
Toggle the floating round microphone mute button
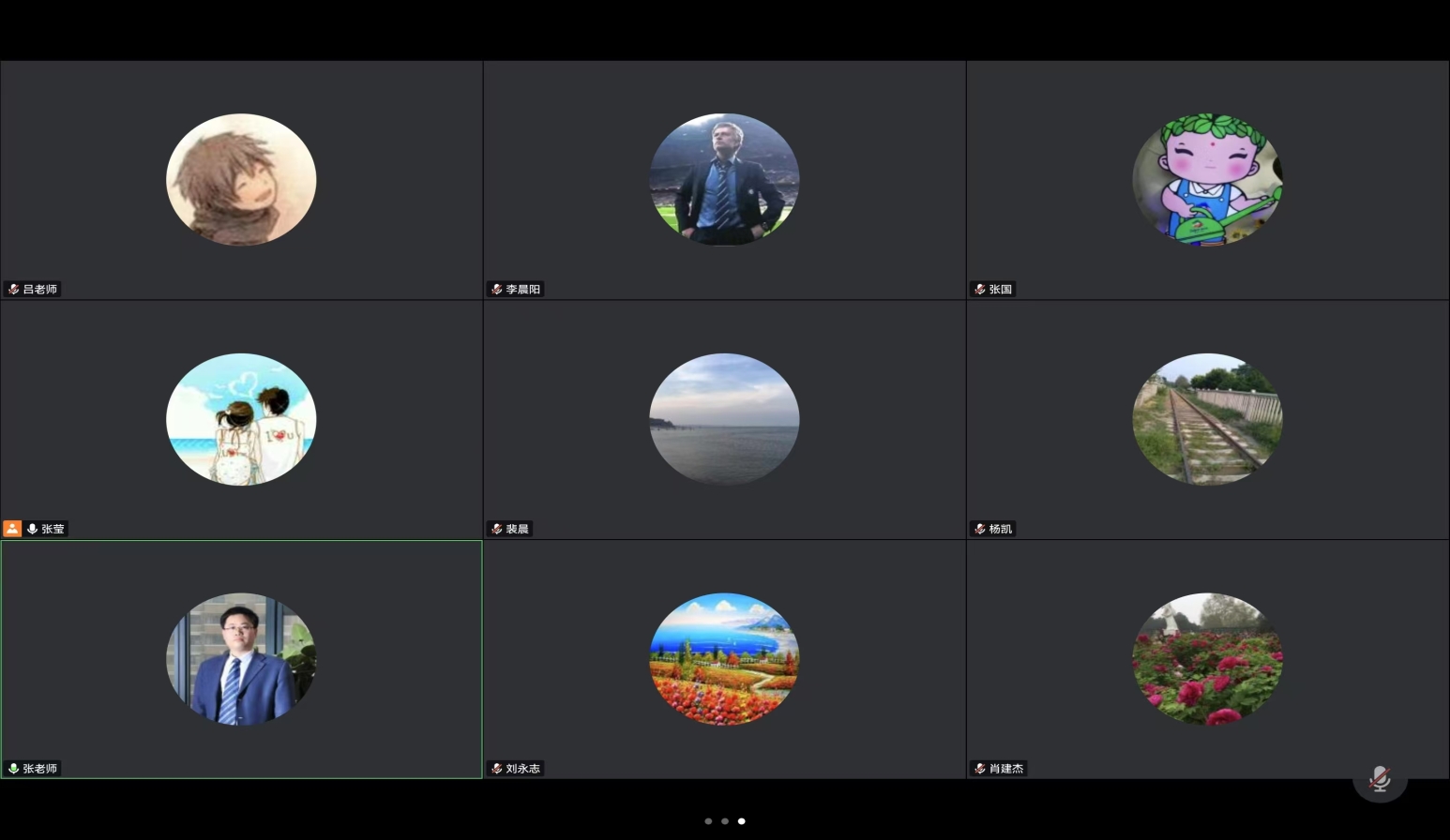point(1380,778)
